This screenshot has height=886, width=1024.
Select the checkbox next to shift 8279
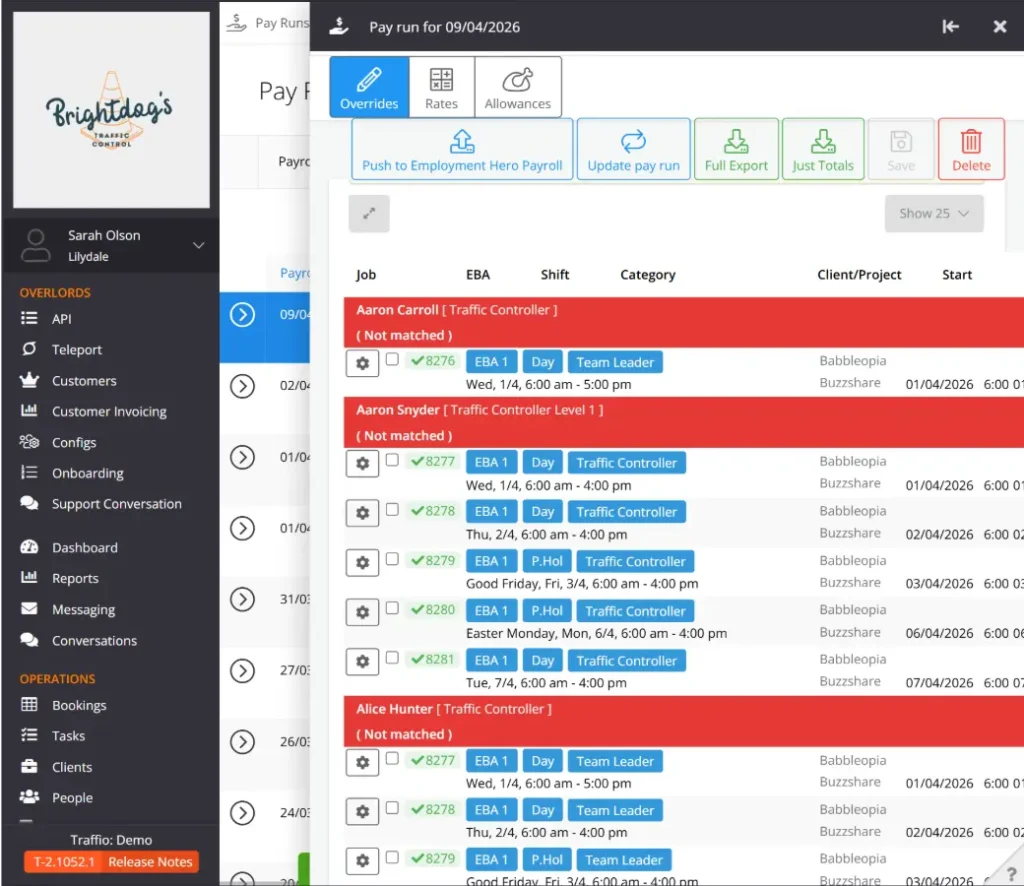point(392,559)
